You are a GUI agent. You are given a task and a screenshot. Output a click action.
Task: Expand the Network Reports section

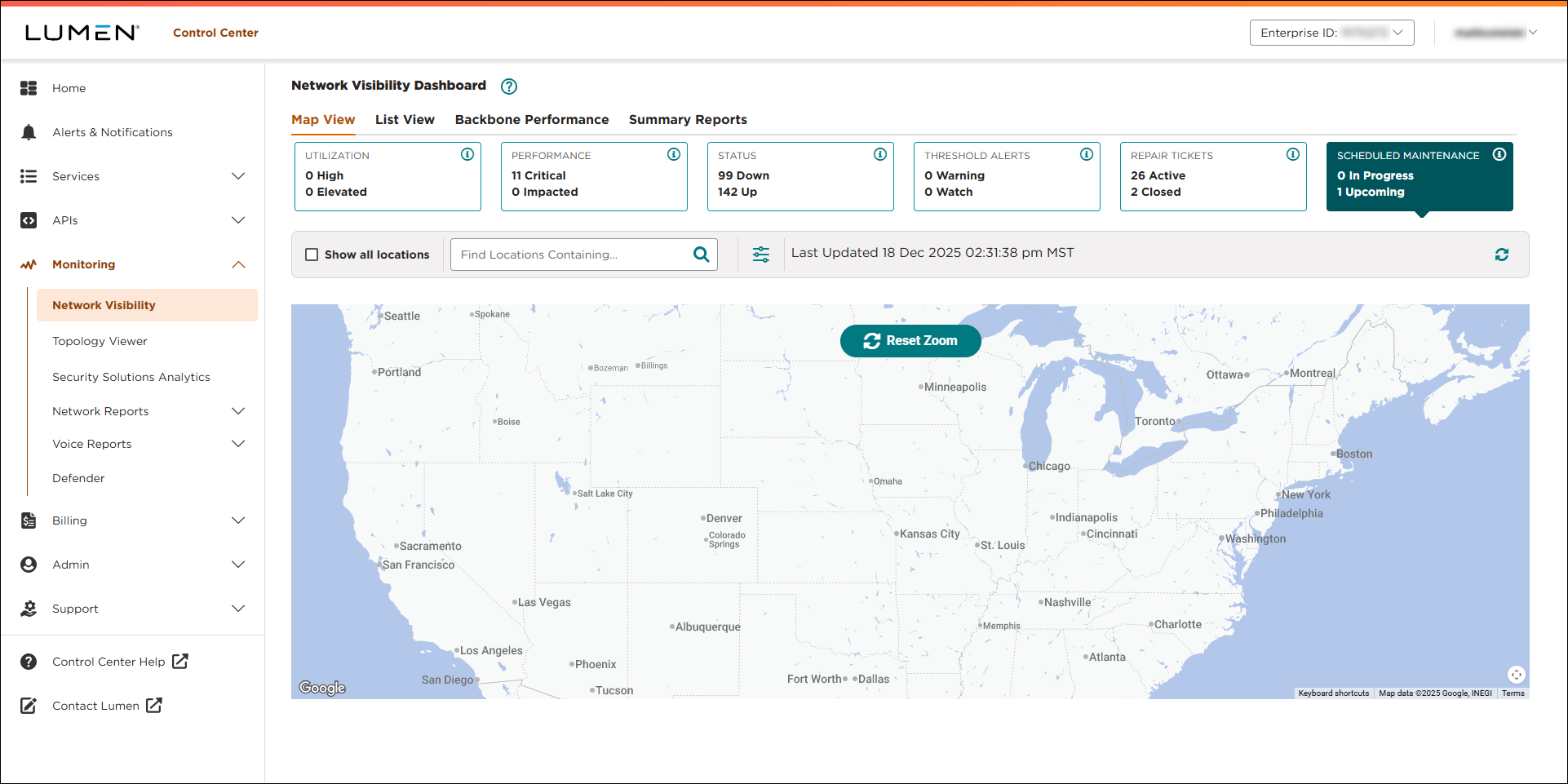tap(237, 411)
